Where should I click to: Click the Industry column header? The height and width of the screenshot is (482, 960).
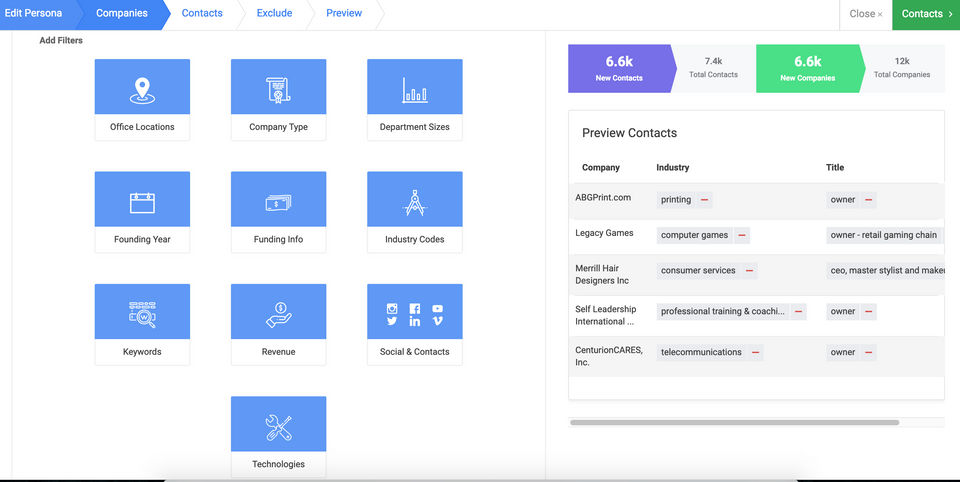[672, 167]
